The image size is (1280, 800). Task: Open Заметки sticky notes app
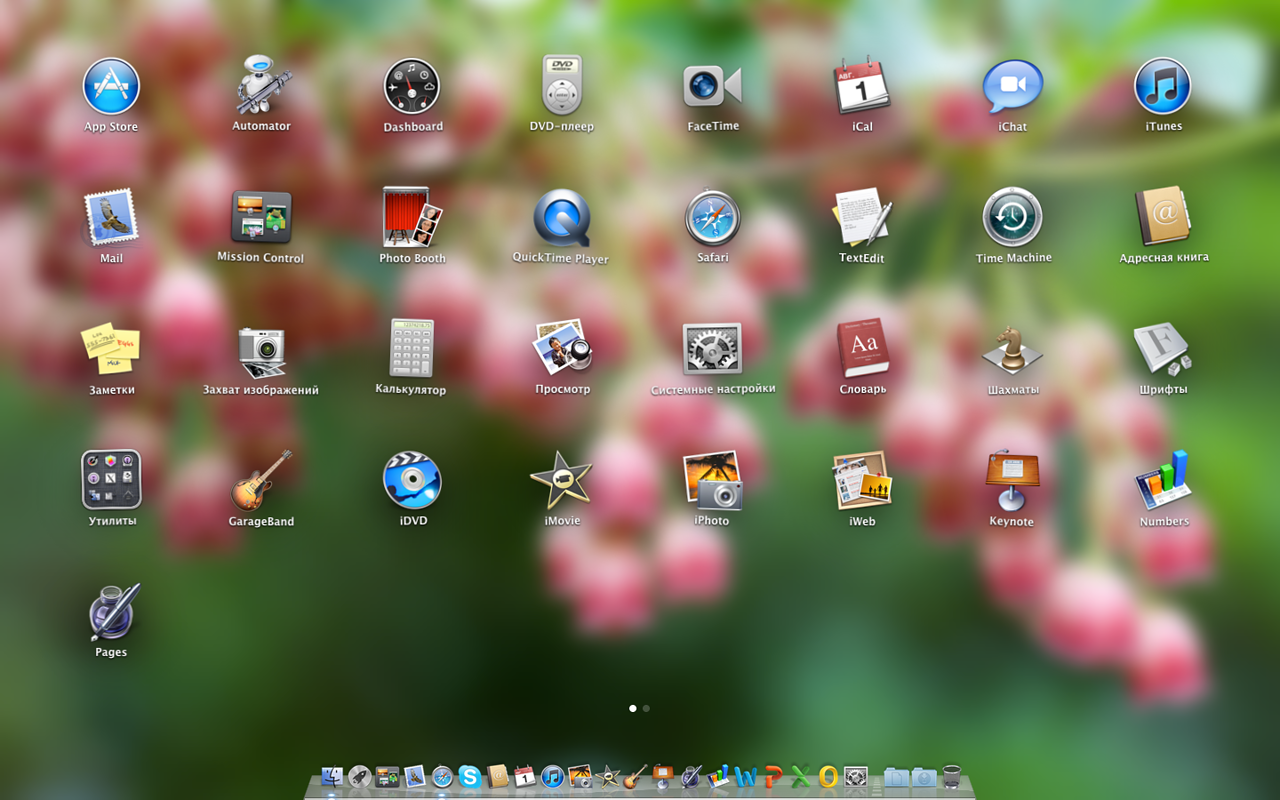tap(111, 348)
